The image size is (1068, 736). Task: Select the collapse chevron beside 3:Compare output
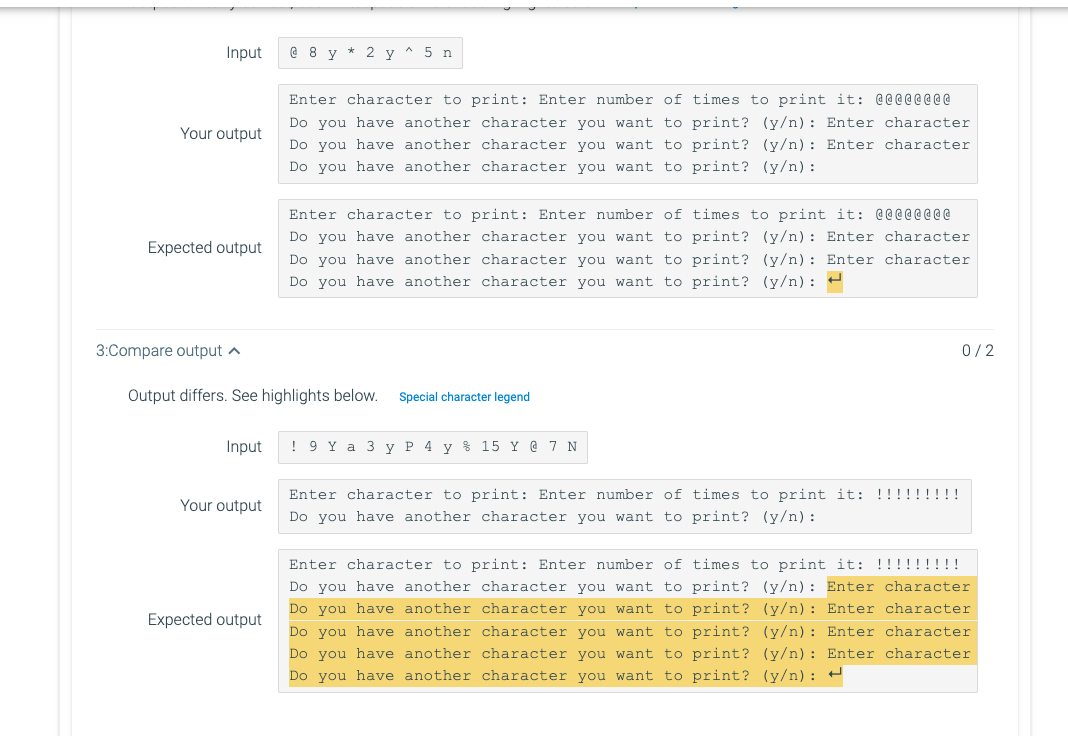click(236, 350)
